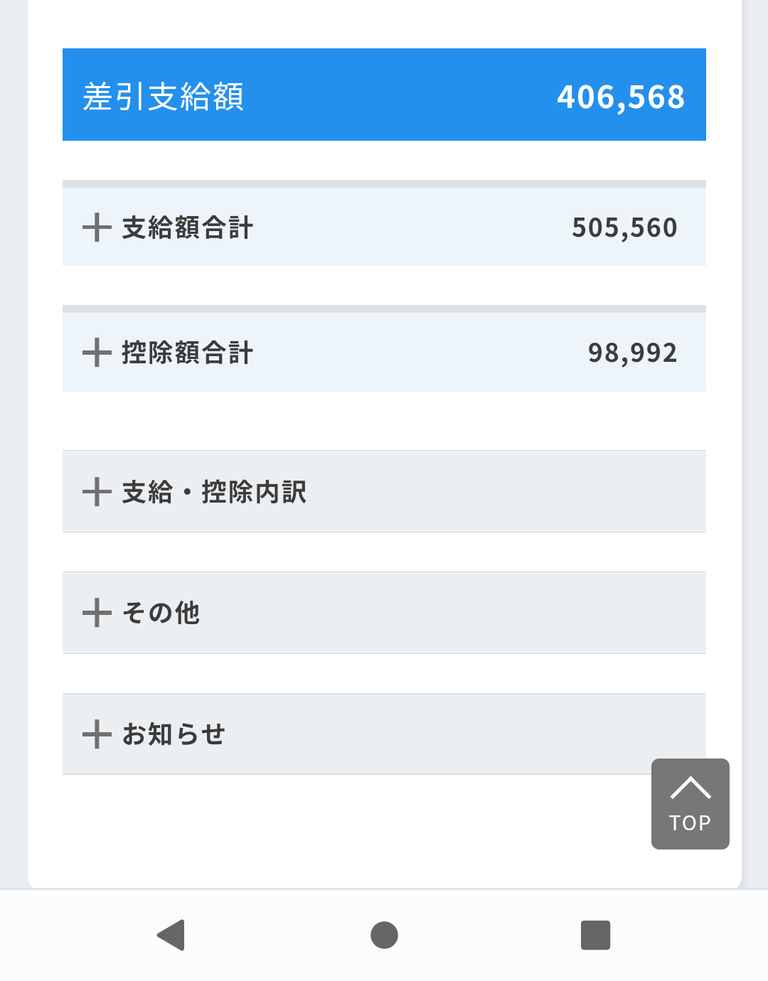The image size is (768, 981).
Task: Open the お知らせ accordion row
Action: pyautogui.click(x=174, y=735)
